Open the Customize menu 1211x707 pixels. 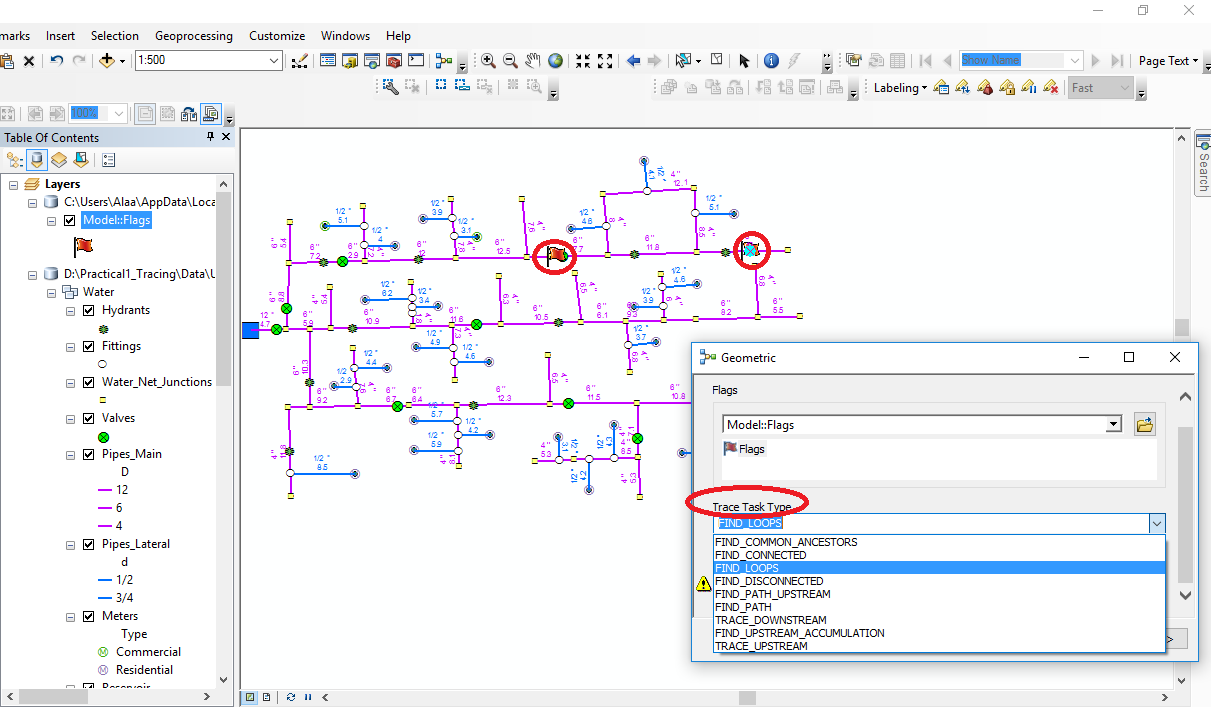click(277, 36)
